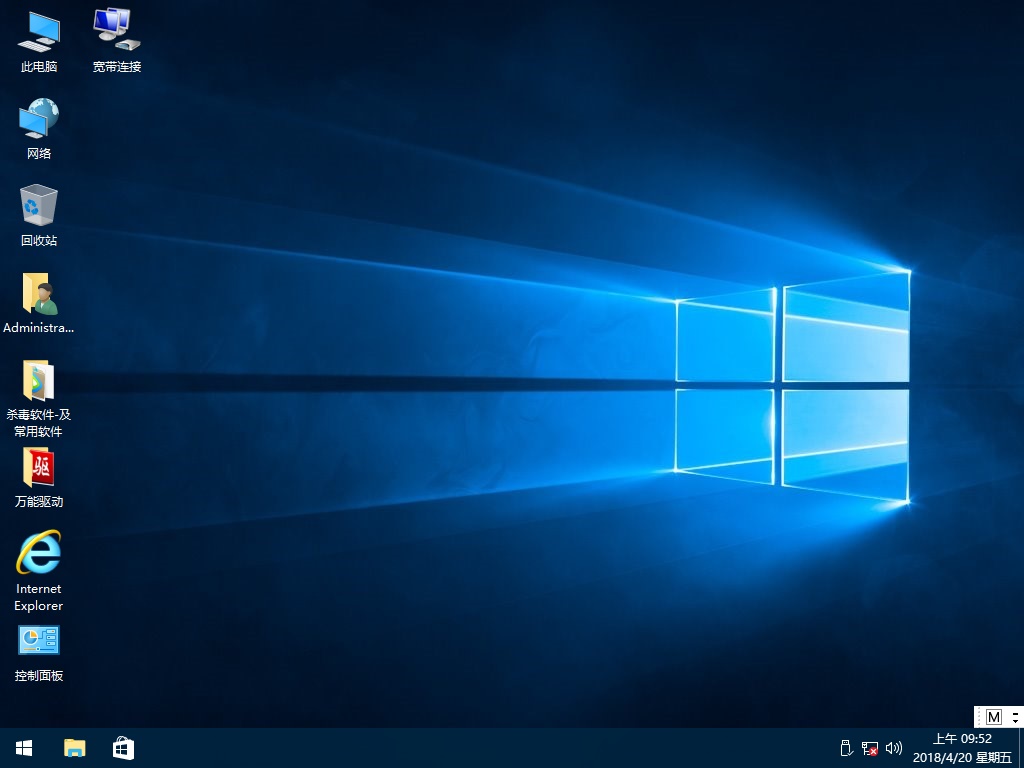Image resolution: width=1024 pixels, height=768 pixels.
Task: Open the taskbar clock showing 上午 09:52
Action: pyautogui.click(x=962, y=748)
